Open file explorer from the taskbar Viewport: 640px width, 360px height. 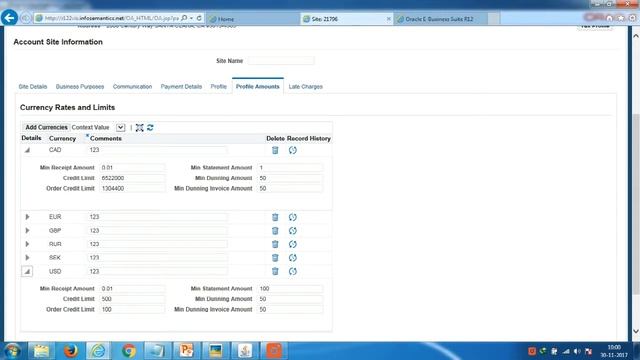[x=41, y=351]
